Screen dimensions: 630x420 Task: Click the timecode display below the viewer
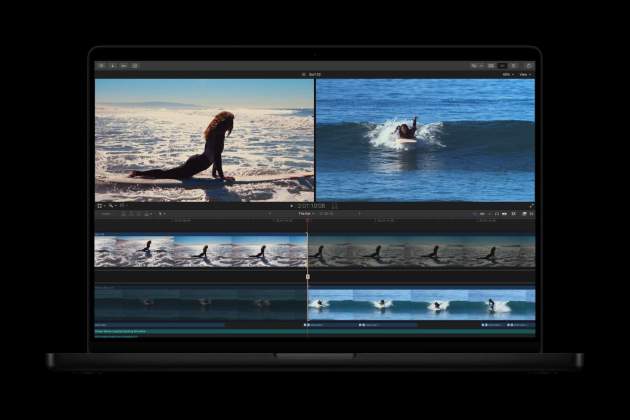311,206
